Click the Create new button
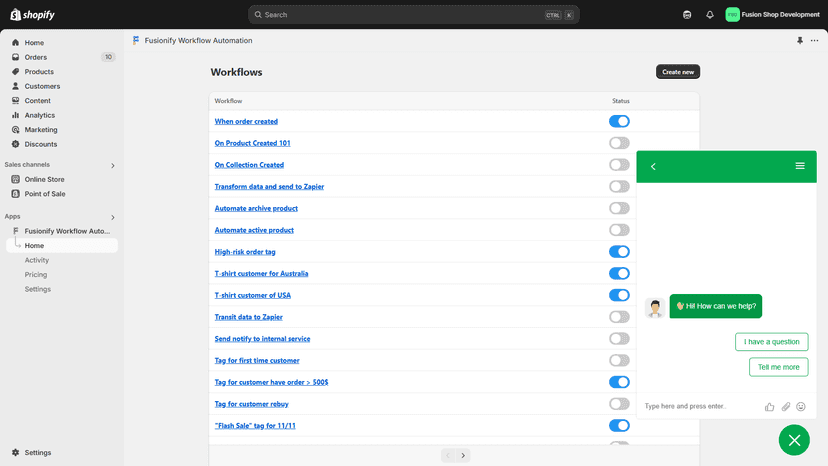The width and height of the screenshot is (828, 466). click(678, 72)
